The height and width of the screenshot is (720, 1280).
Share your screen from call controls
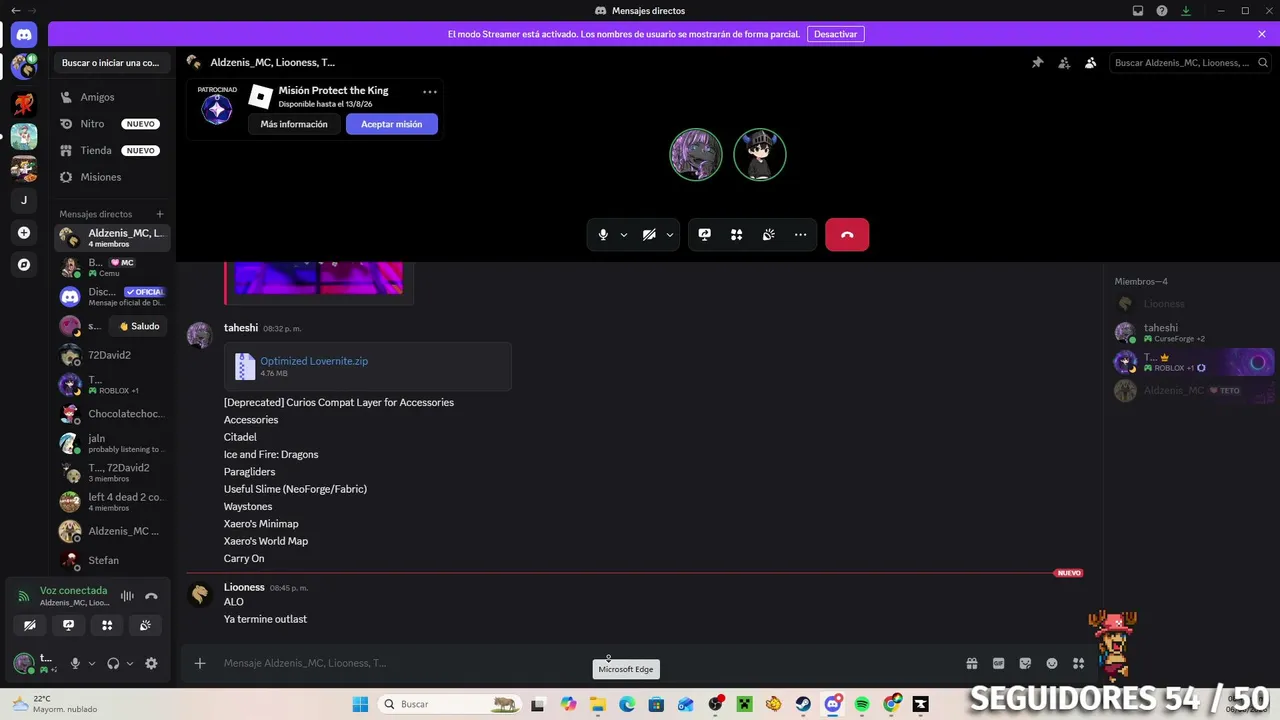tap(705, 235)
